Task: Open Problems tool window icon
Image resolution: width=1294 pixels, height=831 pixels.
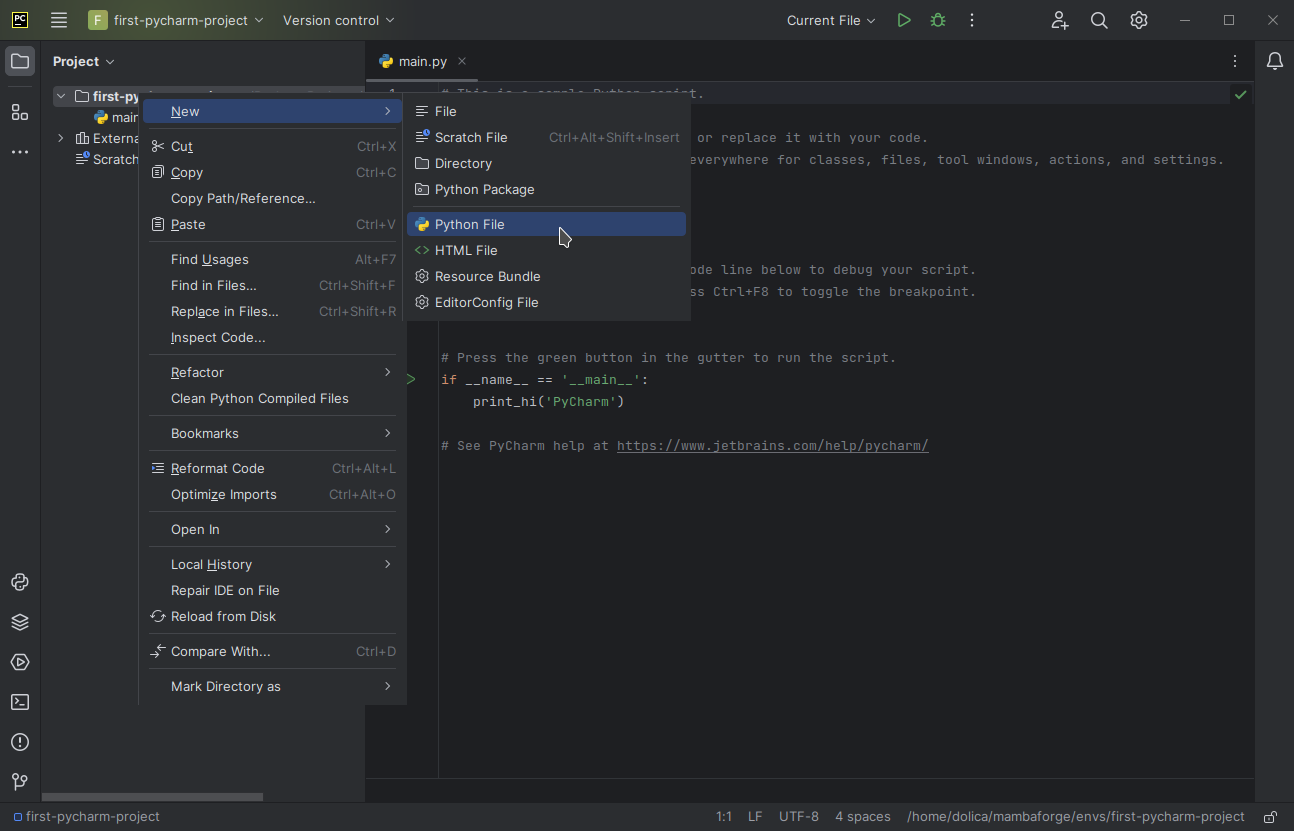Action: [x=20, y=742]
